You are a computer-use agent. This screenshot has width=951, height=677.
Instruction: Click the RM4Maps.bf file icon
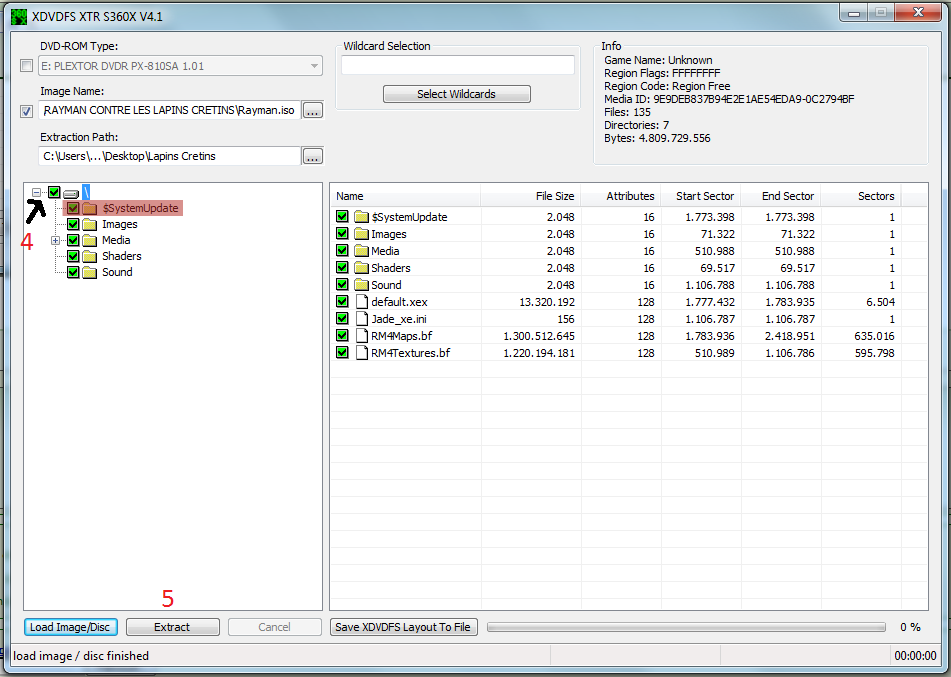pyautogui.click(x=361, y=335)
